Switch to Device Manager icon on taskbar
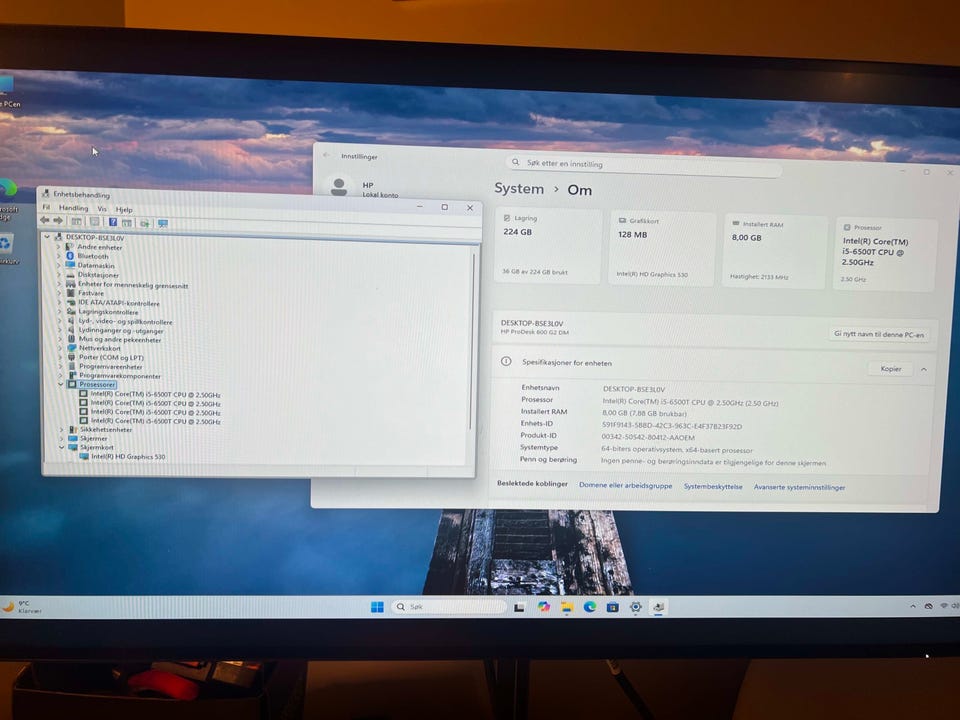 pos(659,607)
